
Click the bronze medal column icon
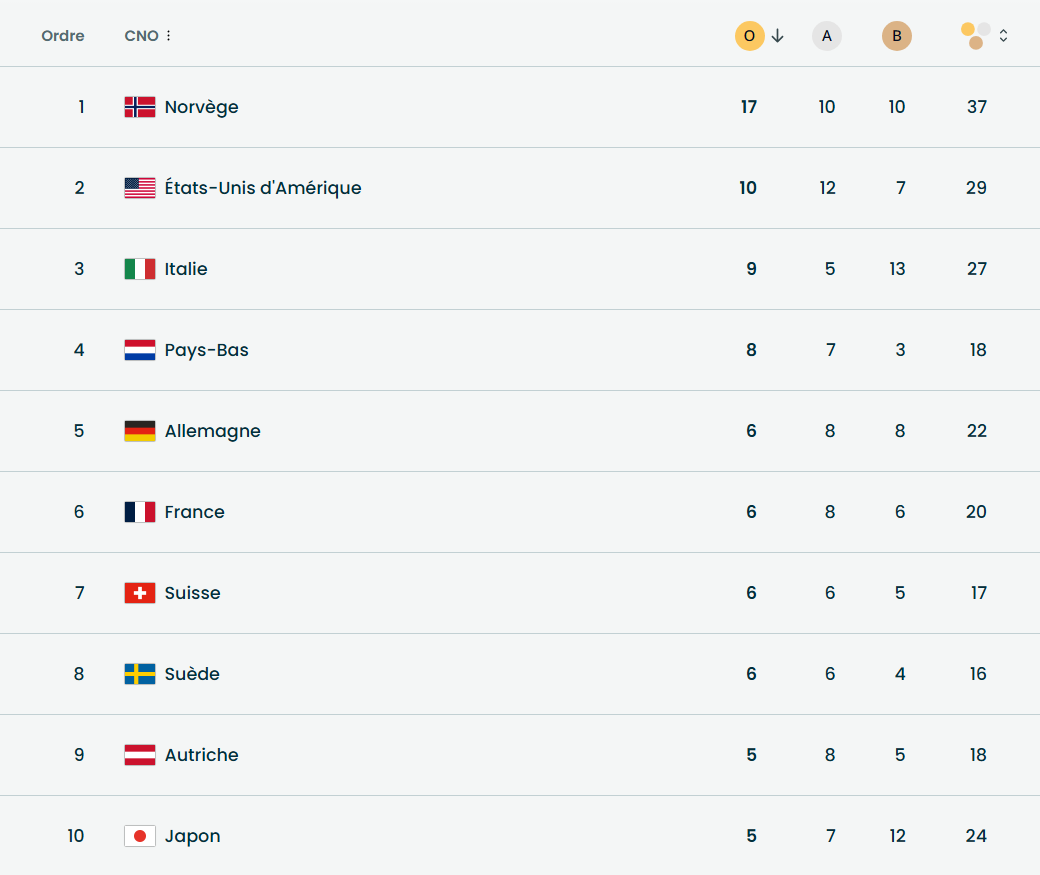pos(897,36)
